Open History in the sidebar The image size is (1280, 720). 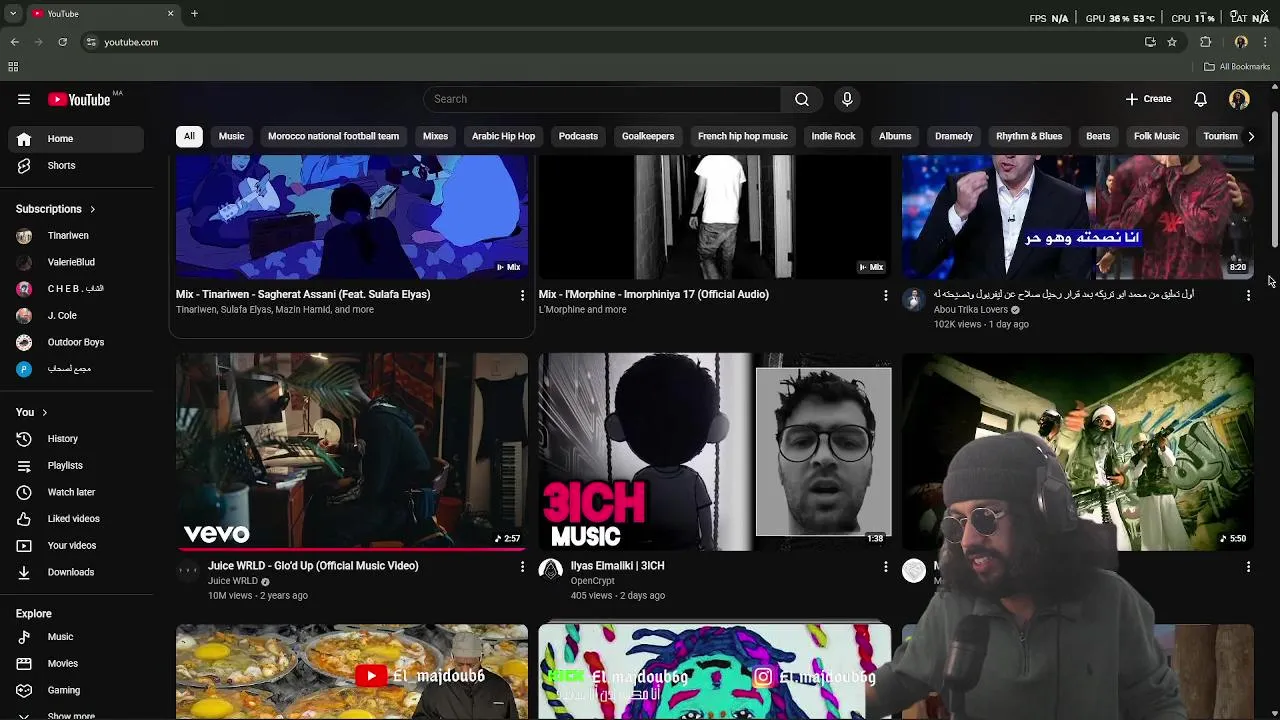[76, 439]
